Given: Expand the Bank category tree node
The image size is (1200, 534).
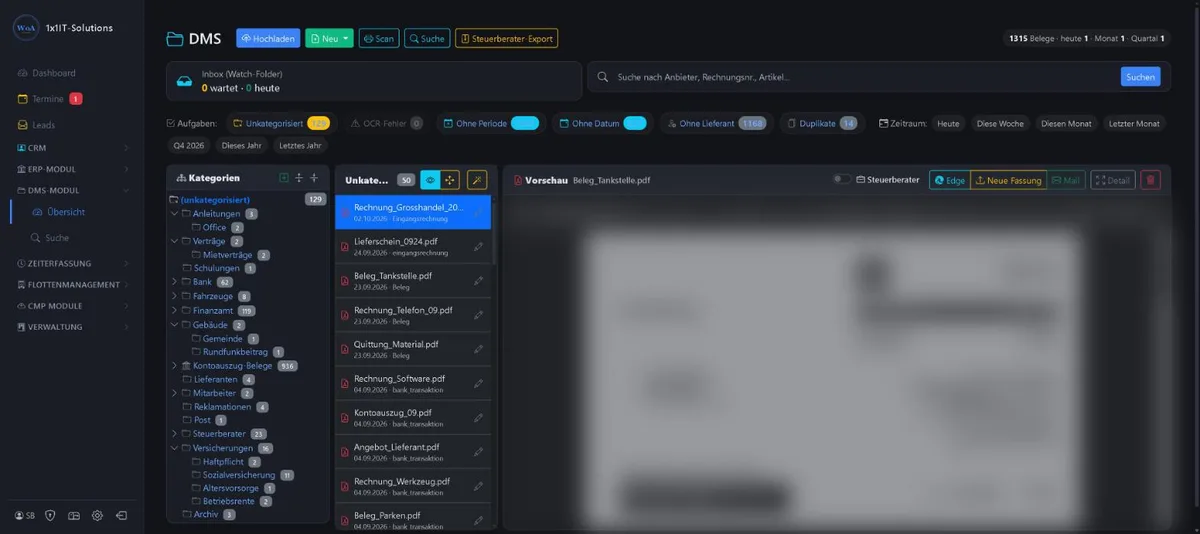Looking at the screenshot, I should point(174,282).
